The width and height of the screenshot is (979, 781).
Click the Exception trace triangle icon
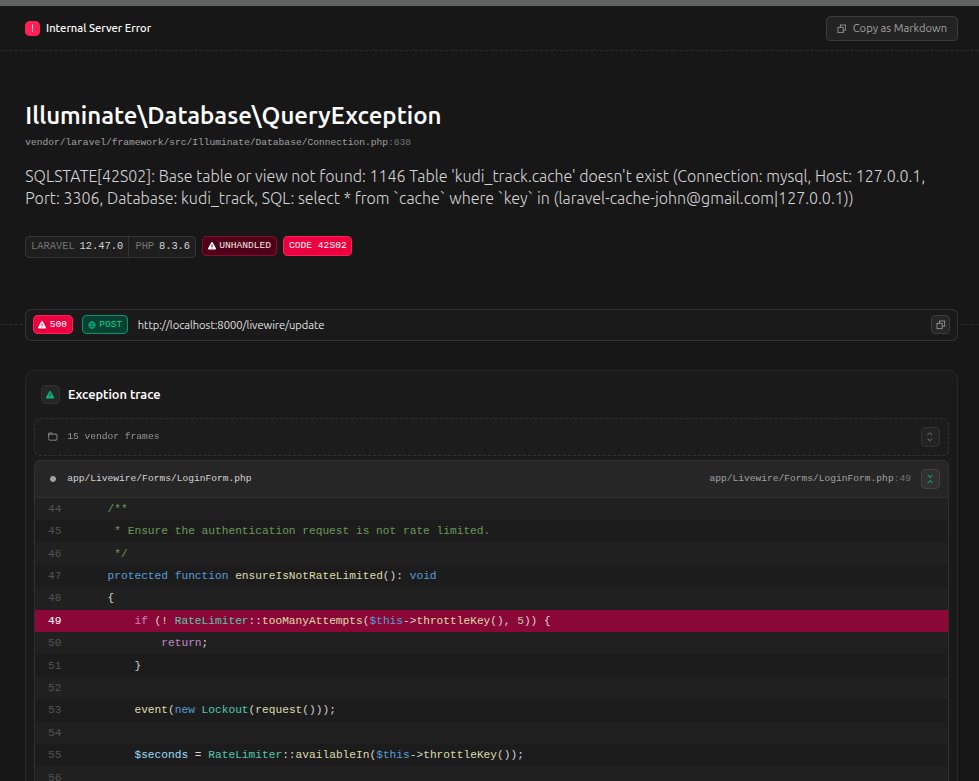click(50, 395)
